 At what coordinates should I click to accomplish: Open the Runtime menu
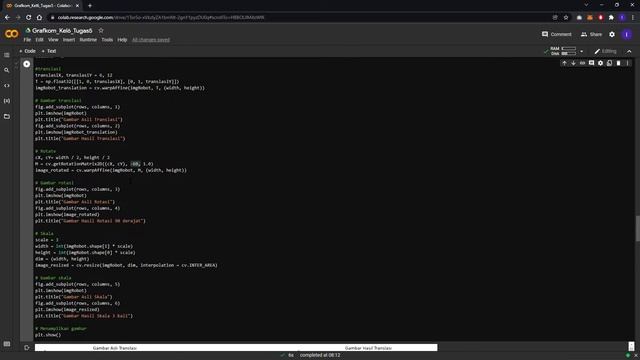click(x=88, y=40)
